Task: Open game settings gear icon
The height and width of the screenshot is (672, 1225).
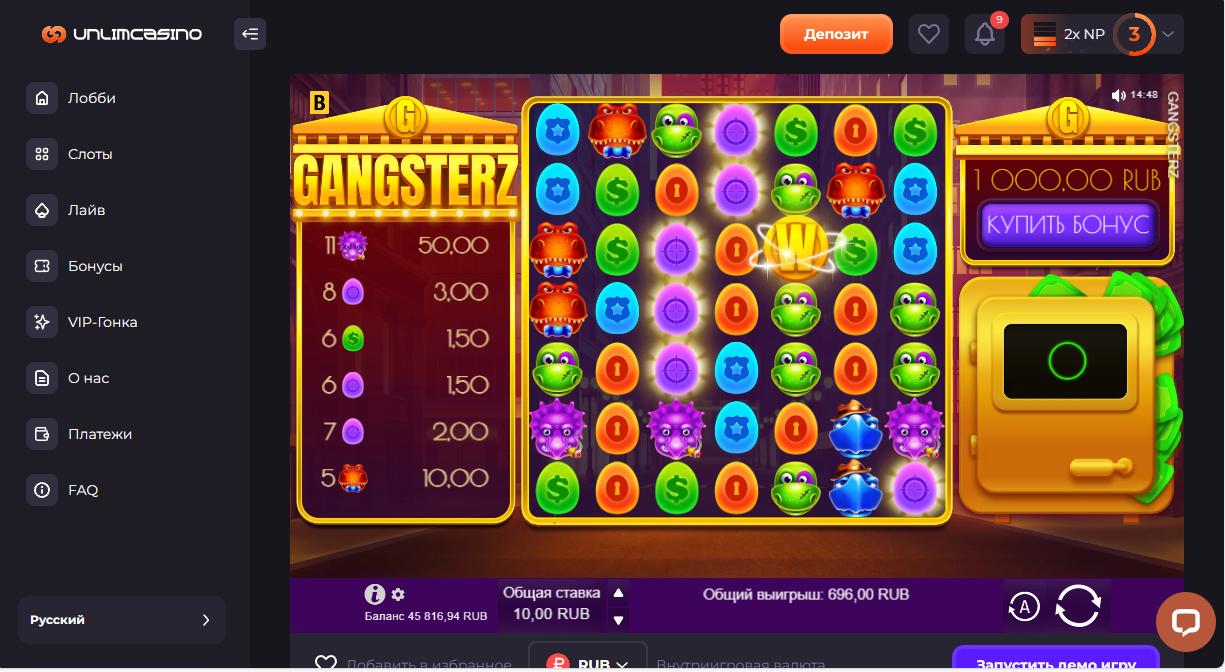Action: click(x=398, y=594)
